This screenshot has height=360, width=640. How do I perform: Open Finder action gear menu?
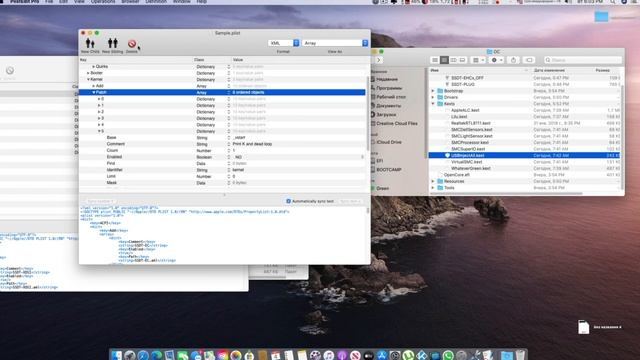click(496, 60)
